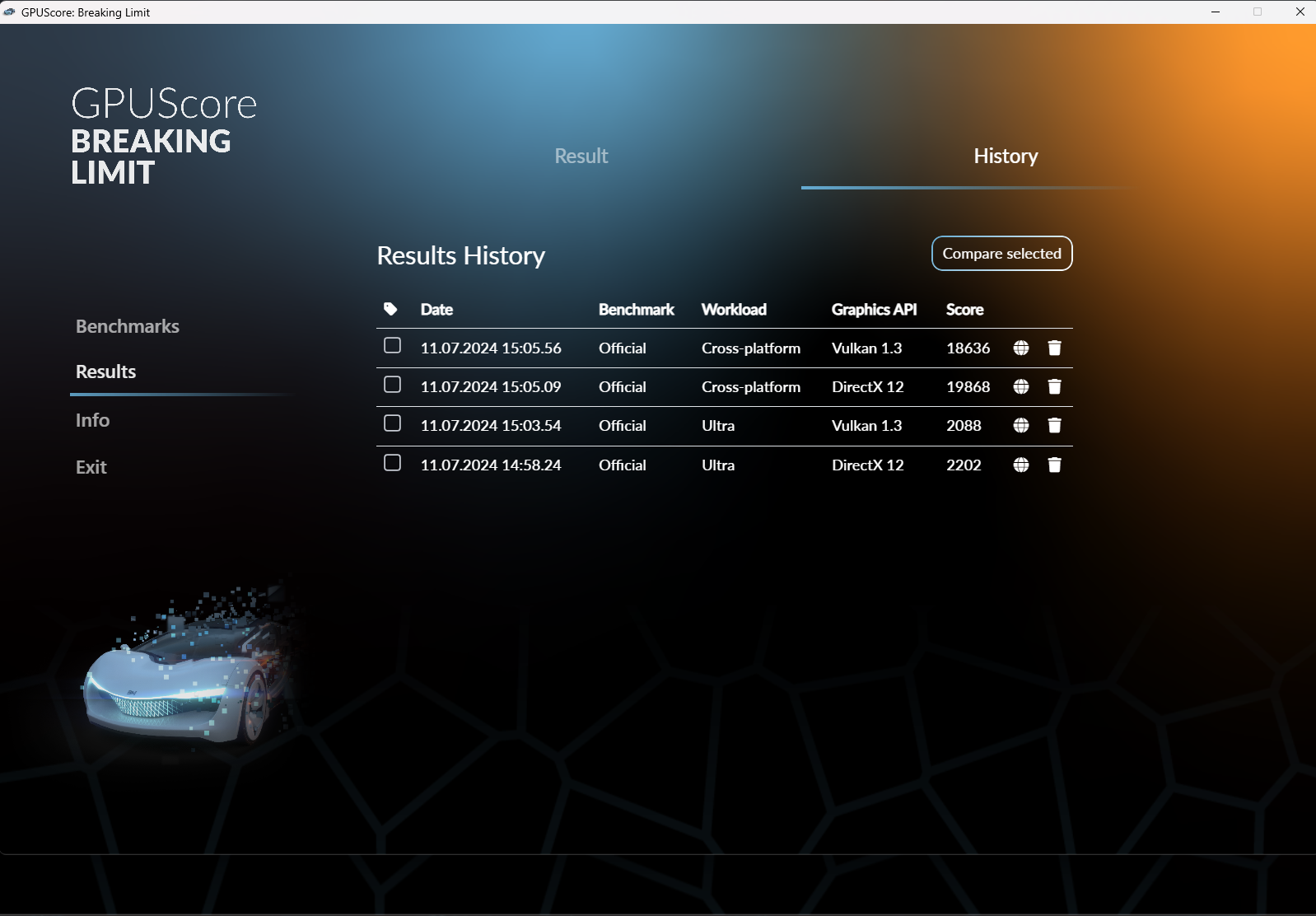Click the Benchmark column header
The width and height of the screenshot is (1316, 916).
(637, 309)
